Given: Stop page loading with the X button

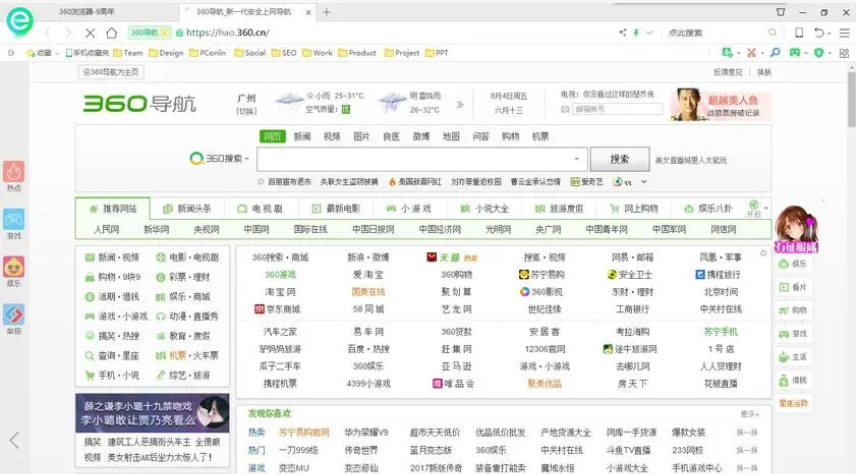Looking at the screenshot, I should pos(90,33).
